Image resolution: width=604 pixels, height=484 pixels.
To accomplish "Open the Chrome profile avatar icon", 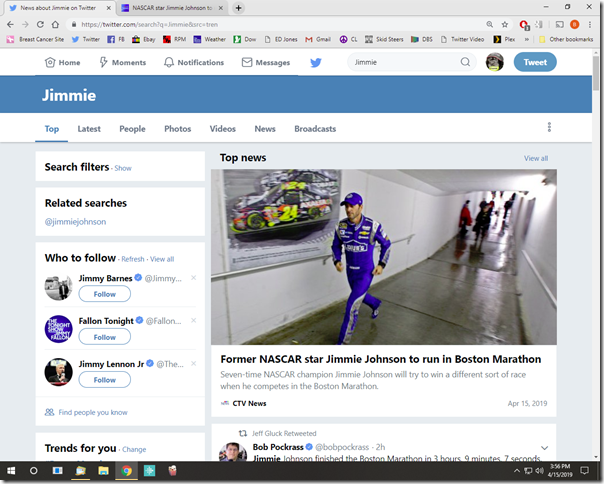I will [574, 24].
